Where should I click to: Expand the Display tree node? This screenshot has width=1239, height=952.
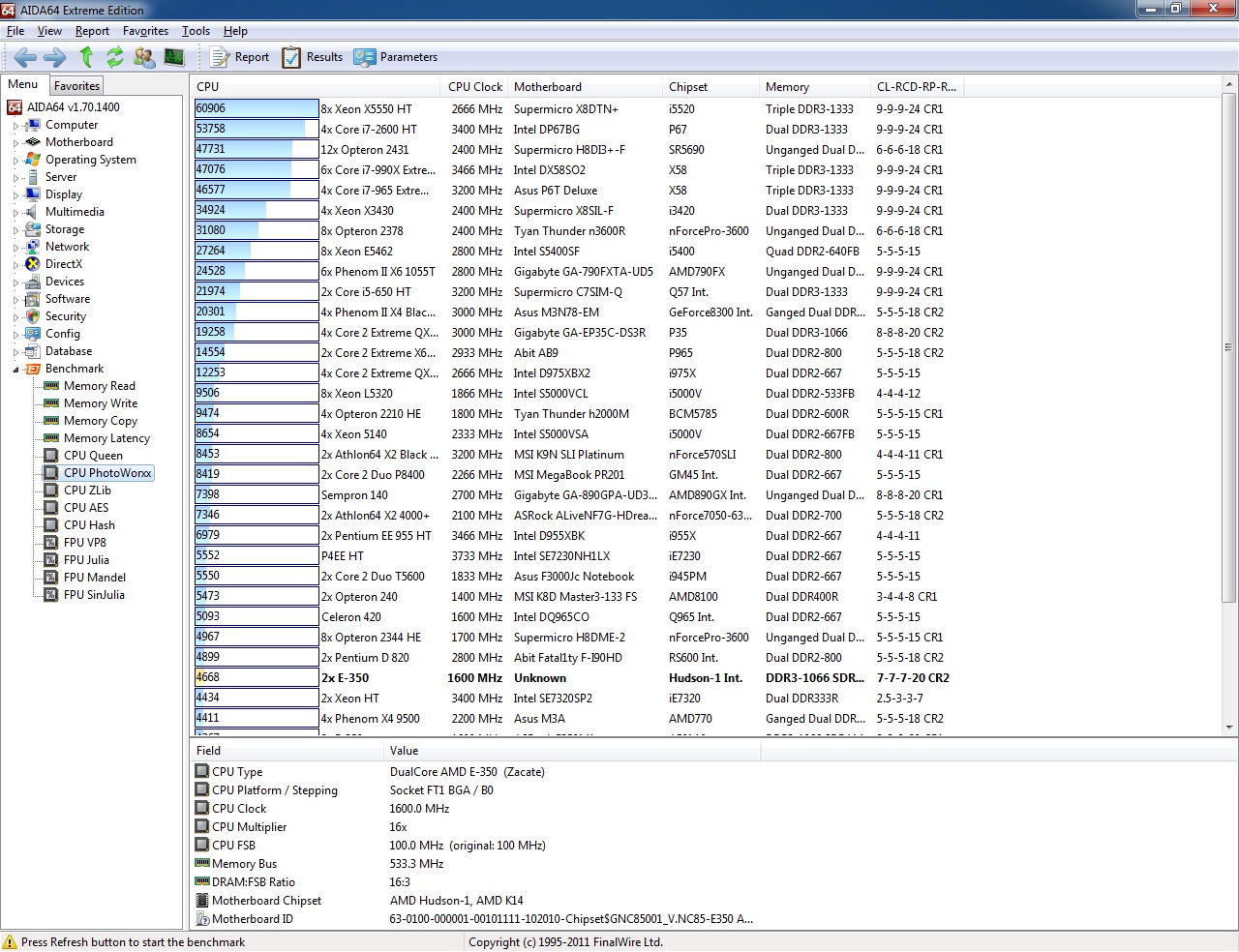click(x=15, y=195)
